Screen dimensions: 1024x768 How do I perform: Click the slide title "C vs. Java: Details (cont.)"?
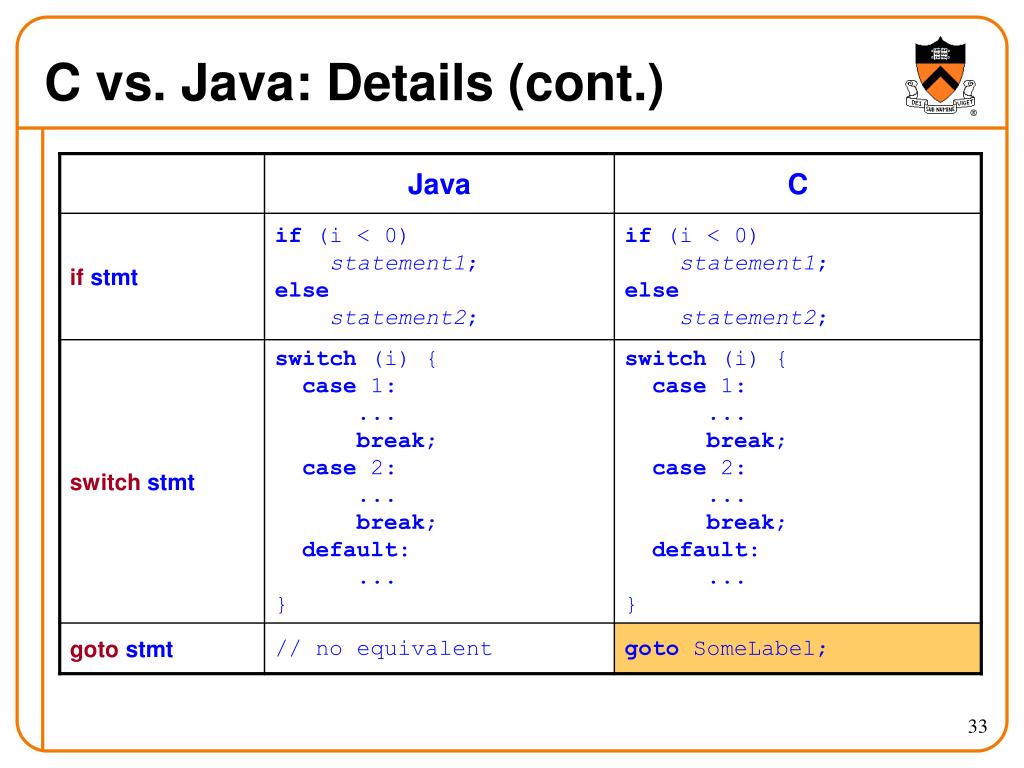click(355, 83)
